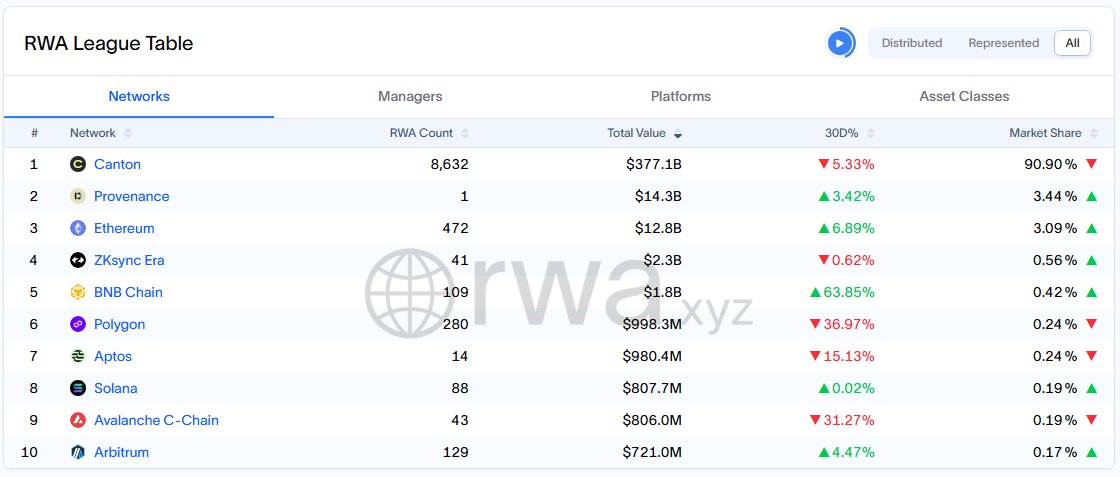The height and width of the screenshot is (477, 1120).
Task: Click the green up arrow beside 0.17%
Action: [x=1091, y=452]
